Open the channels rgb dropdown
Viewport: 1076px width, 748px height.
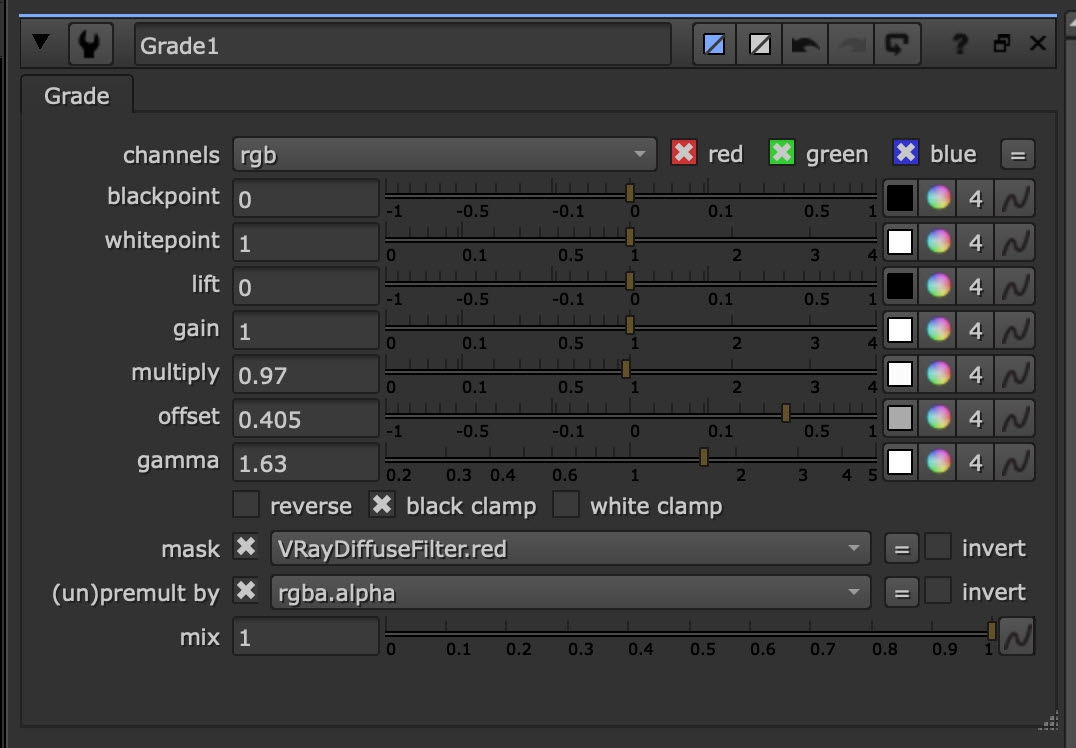444,155
